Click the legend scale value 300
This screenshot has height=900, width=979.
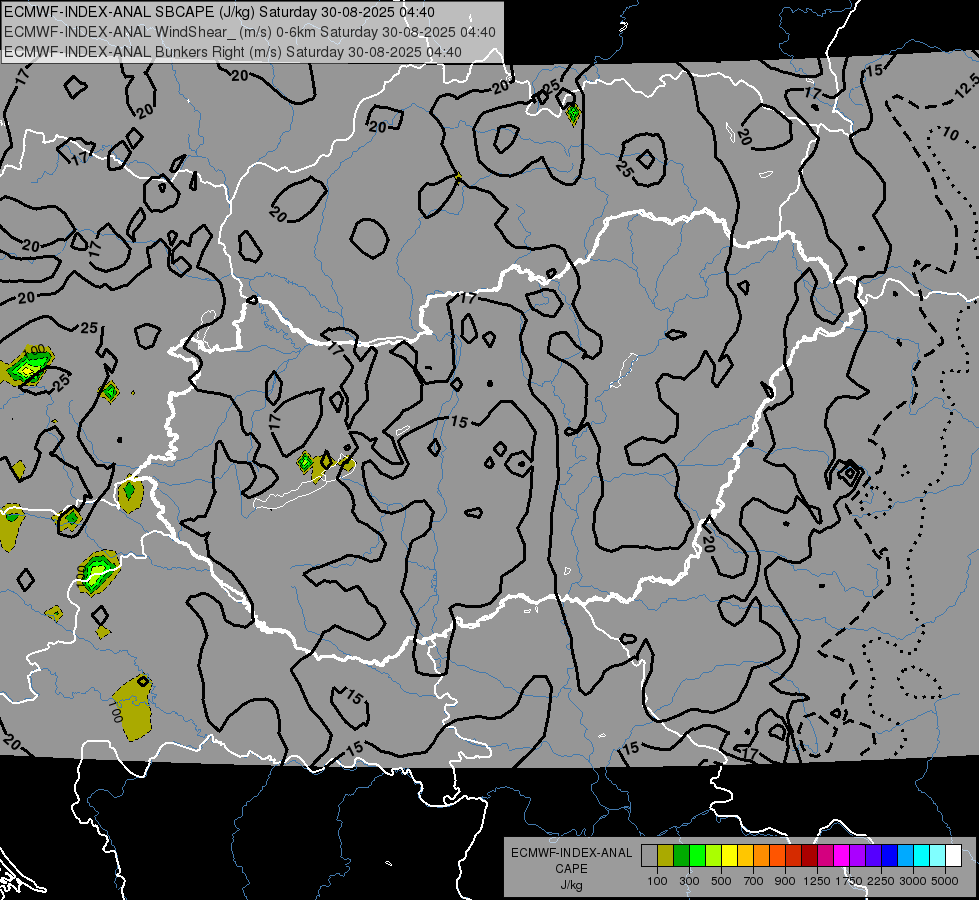pos(689,881)
